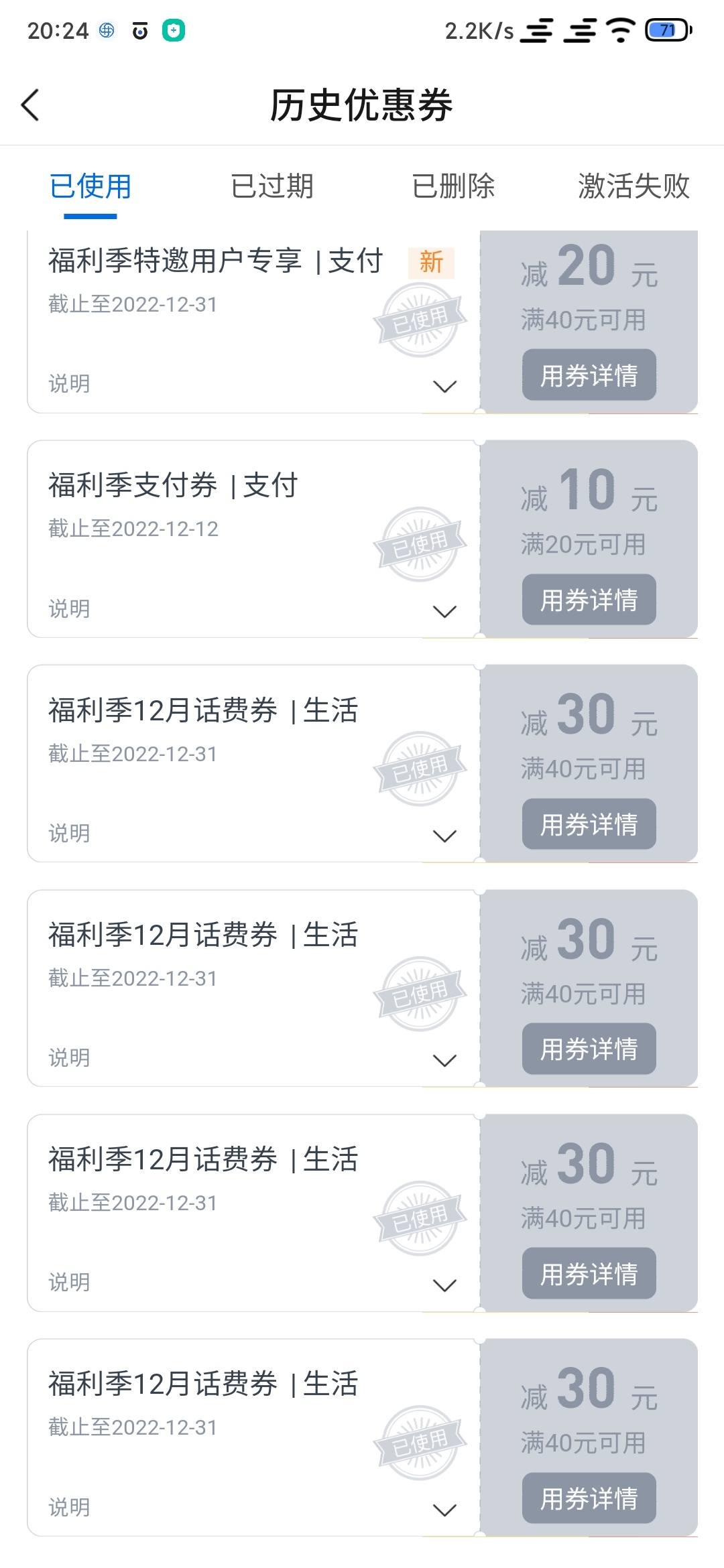The image size is (724, 1568).
Task: Tap the 新 badge on the first coupon
Action: coord(431,262)
